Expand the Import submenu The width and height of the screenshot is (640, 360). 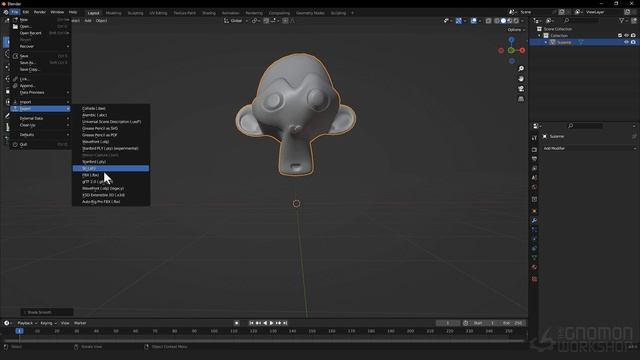coord(40,102)
